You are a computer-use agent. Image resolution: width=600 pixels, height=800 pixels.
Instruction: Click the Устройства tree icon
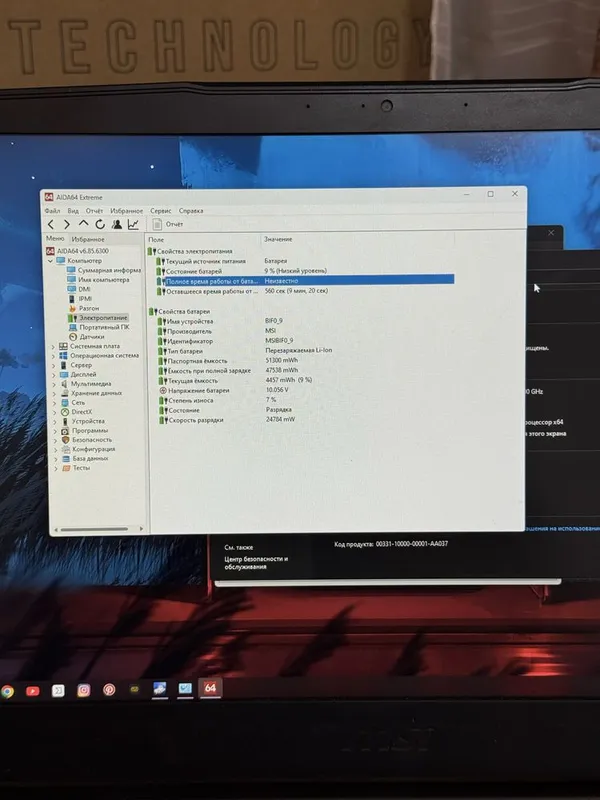pyautogui.click(x=65, y=421)
